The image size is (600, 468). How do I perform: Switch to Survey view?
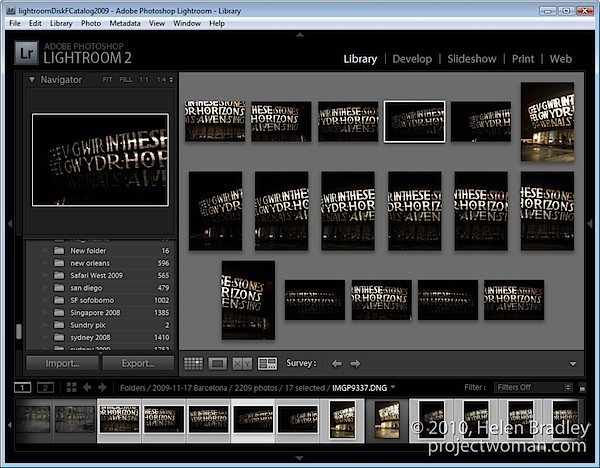pyautogui.click(x=267, y=364)
